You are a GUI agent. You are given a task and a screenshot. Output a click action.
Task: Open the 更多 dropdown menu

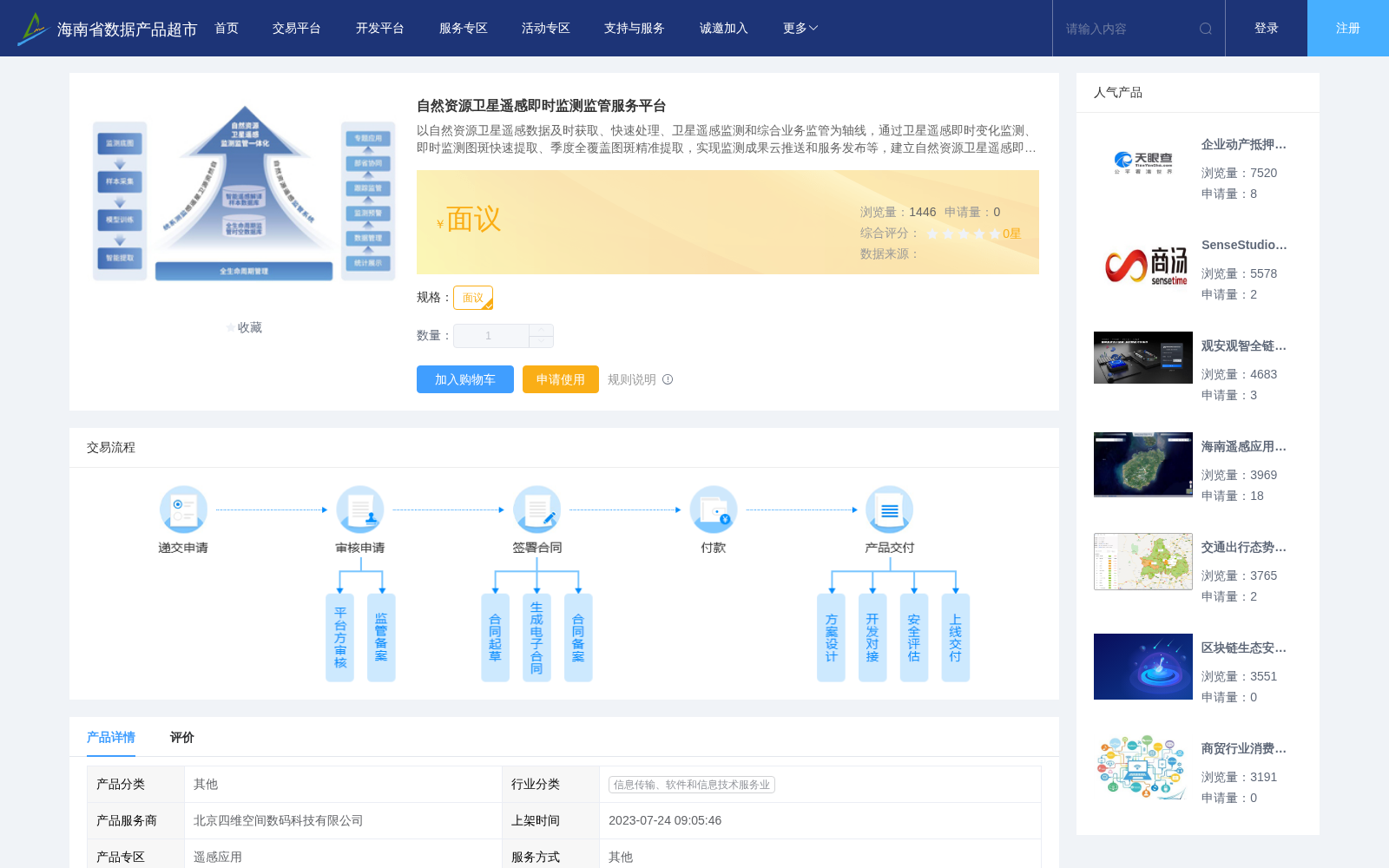[800, 29]
